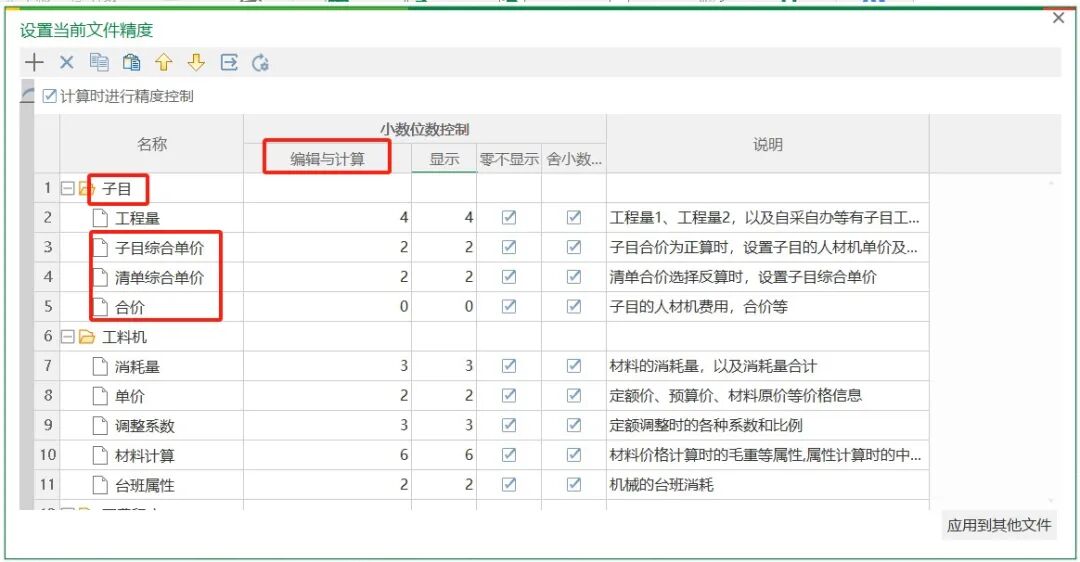The image size is (1080, 562).
Task: Click the document icon beside 材料计算
Action: pos(100,455)
